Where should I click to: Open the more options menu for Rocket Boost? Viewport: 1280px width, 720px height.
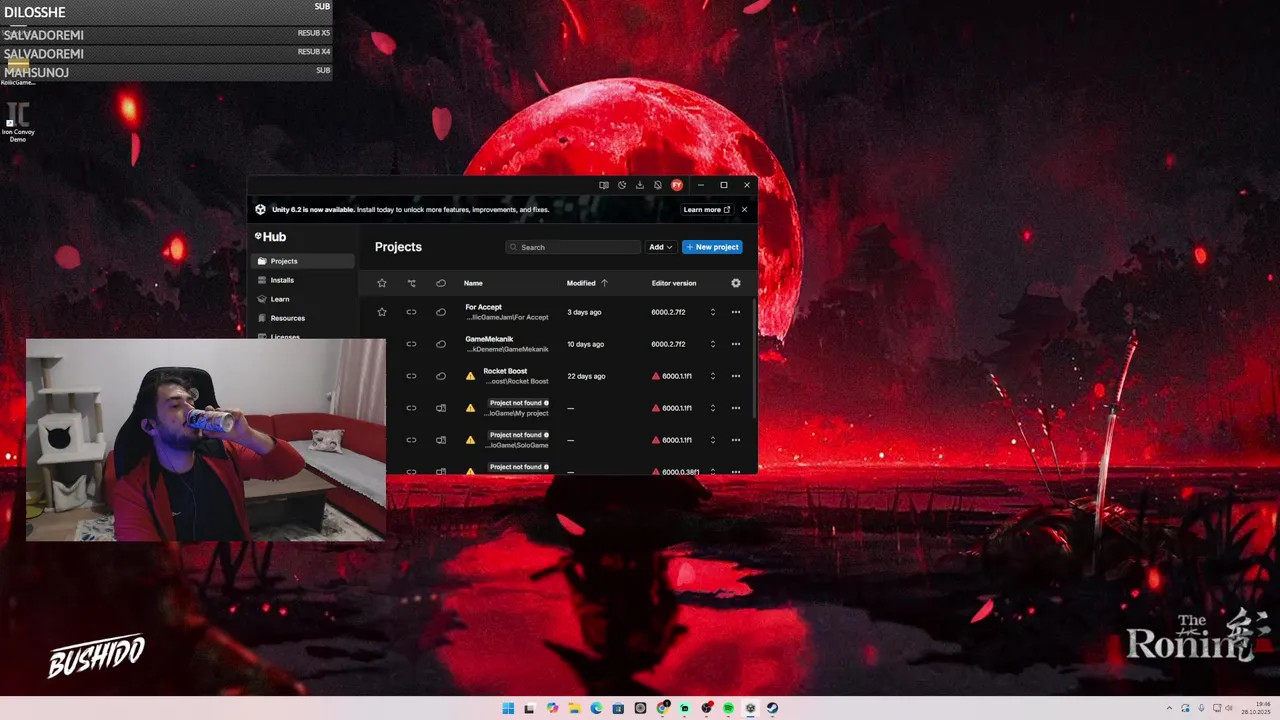click(x=736, y=376)
